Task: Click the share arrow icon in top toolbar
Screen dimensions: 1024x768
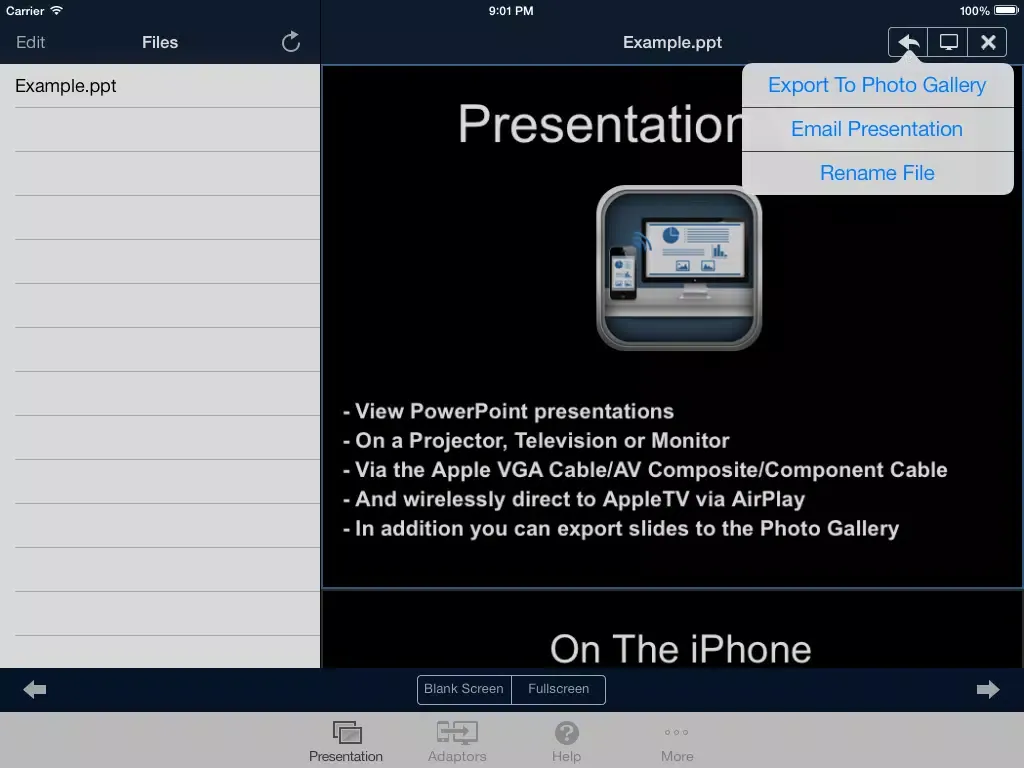Action: coord(908,42)
